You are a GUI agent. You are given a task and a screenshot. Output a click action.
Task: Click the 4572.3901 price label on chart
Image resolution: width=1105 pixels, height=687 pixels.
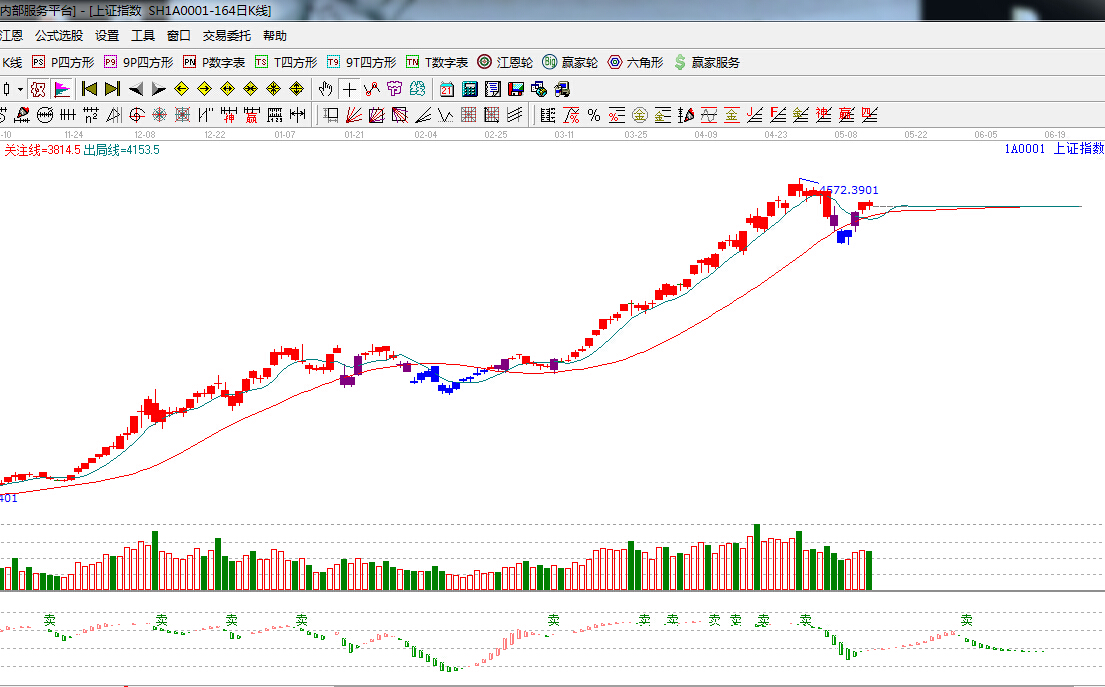[x=849, y=189]
